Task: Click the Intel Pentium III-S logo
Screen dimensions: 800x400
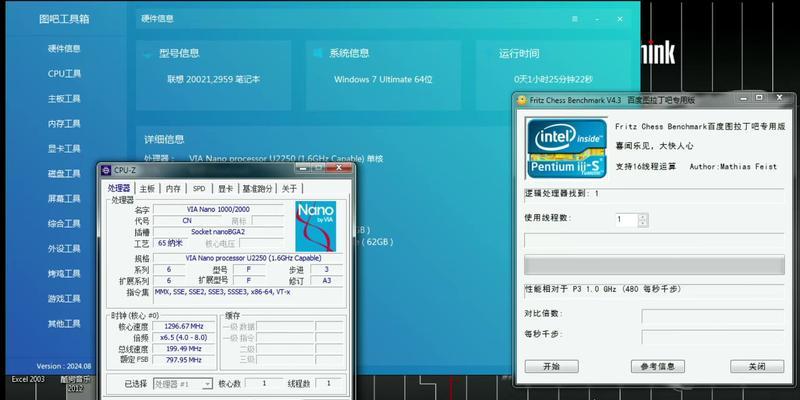Action: (567, 148)
